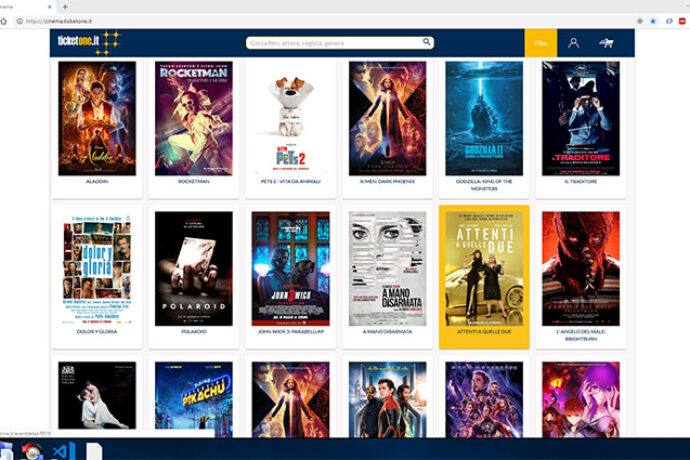
Task: Click the red extension icon in toolbar
Action: click(x=682, y=21)
